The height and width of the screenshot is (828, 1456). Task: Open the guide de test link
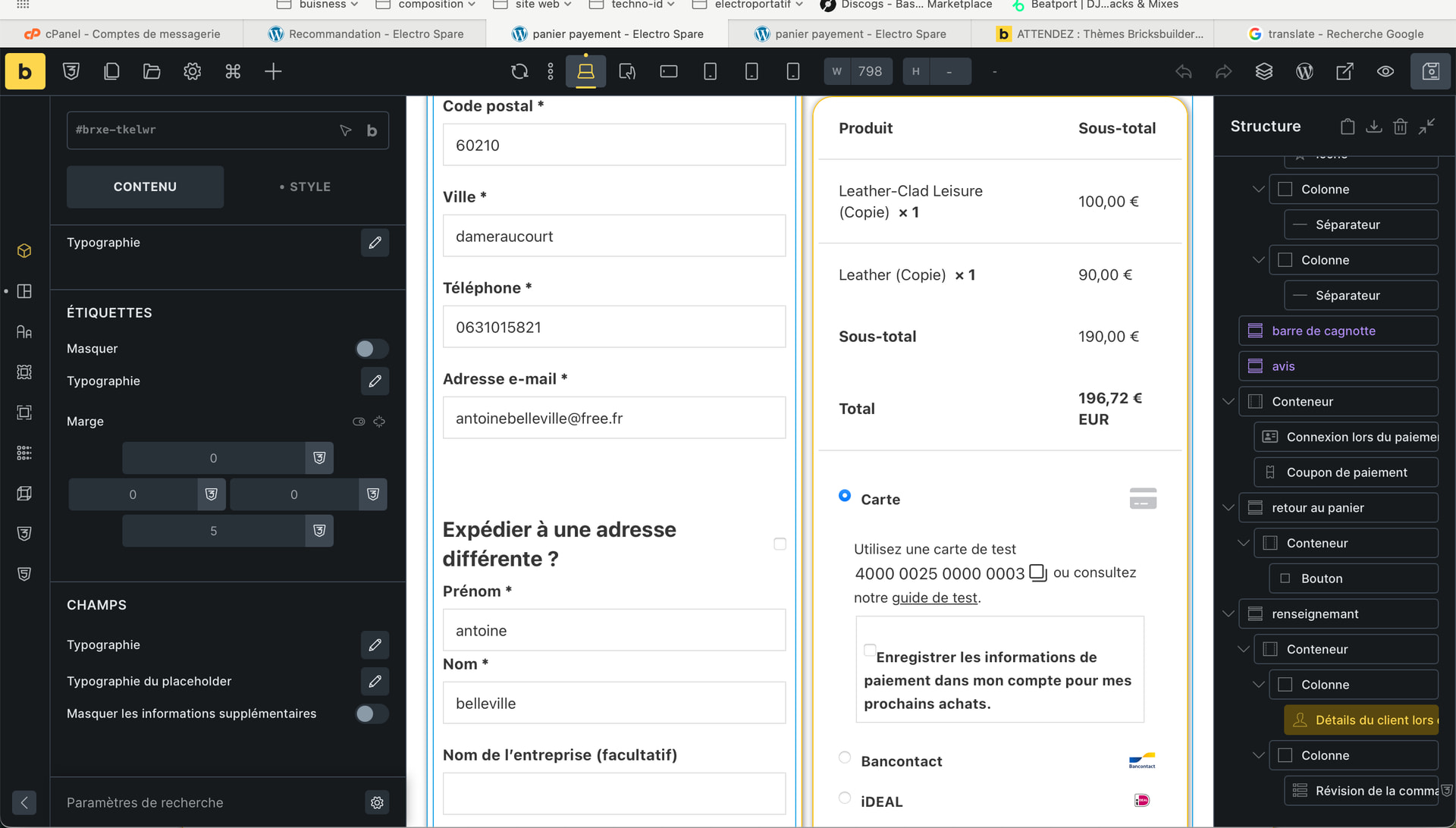click(934, 597)
